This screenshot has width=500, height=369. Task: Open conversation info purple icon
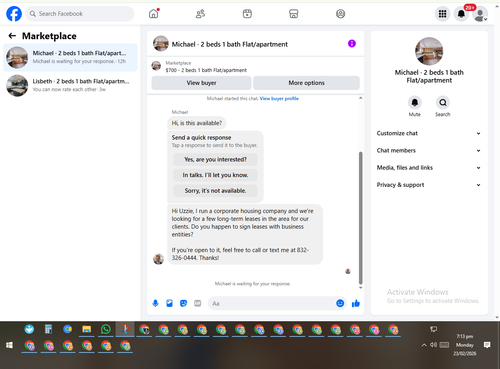[352, 44]
